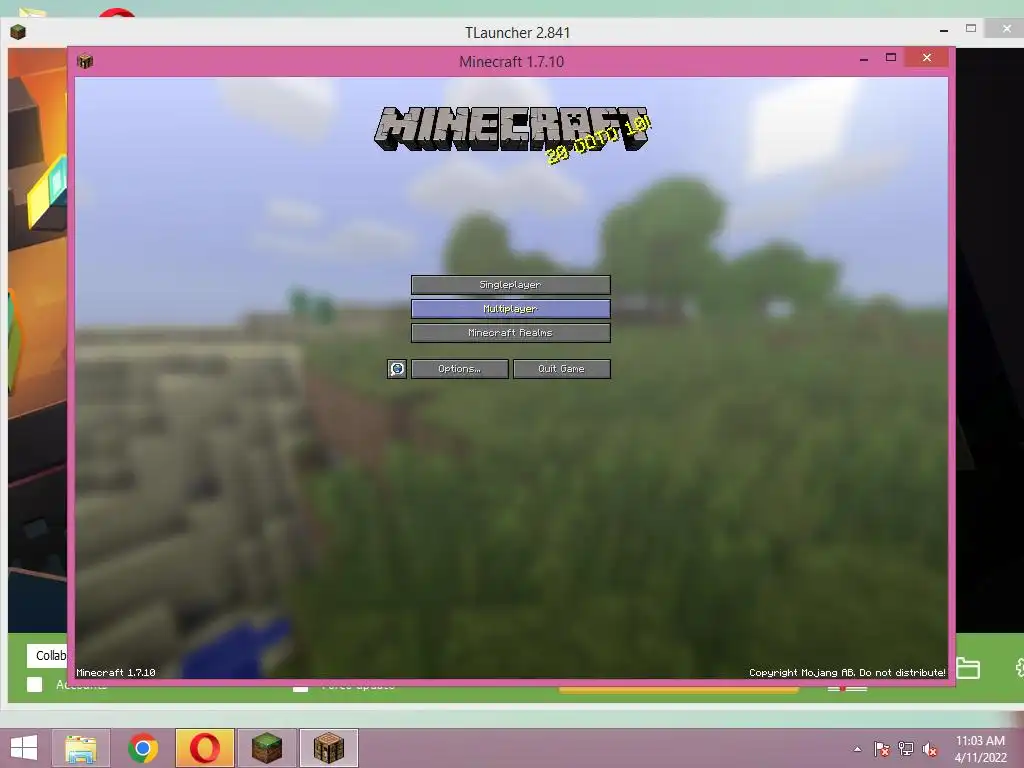This screenshot has height=768, width=1024.
Task: Close the TLauncher 2.841 window
Action: pos(1006,29)
